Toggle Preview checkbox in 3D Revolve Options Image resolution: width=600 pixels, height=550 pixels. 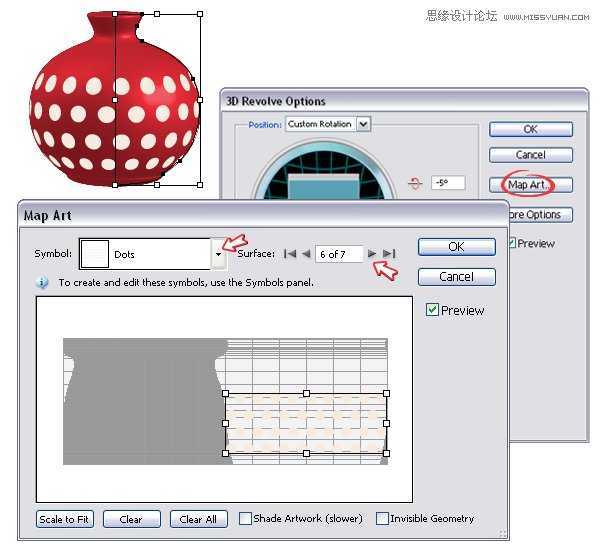pyautogui.click(x=512, y=243)
